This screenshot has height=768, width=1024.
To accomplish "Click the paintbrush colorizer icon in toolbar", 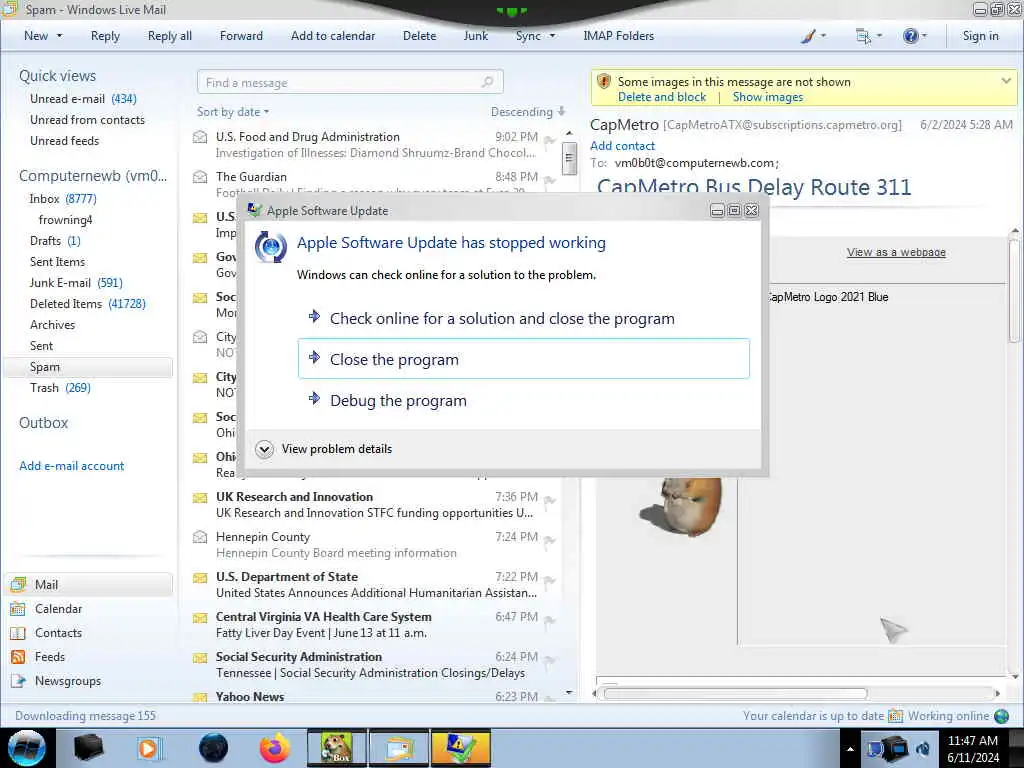I will [x=808, y=36].
